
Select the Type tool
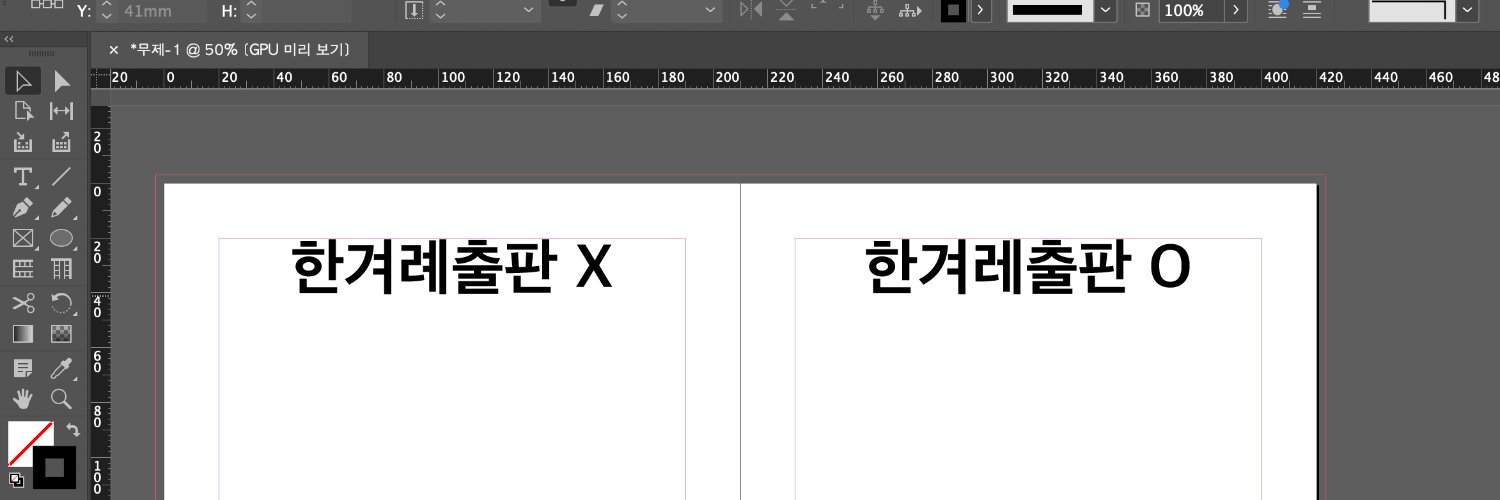23,177
